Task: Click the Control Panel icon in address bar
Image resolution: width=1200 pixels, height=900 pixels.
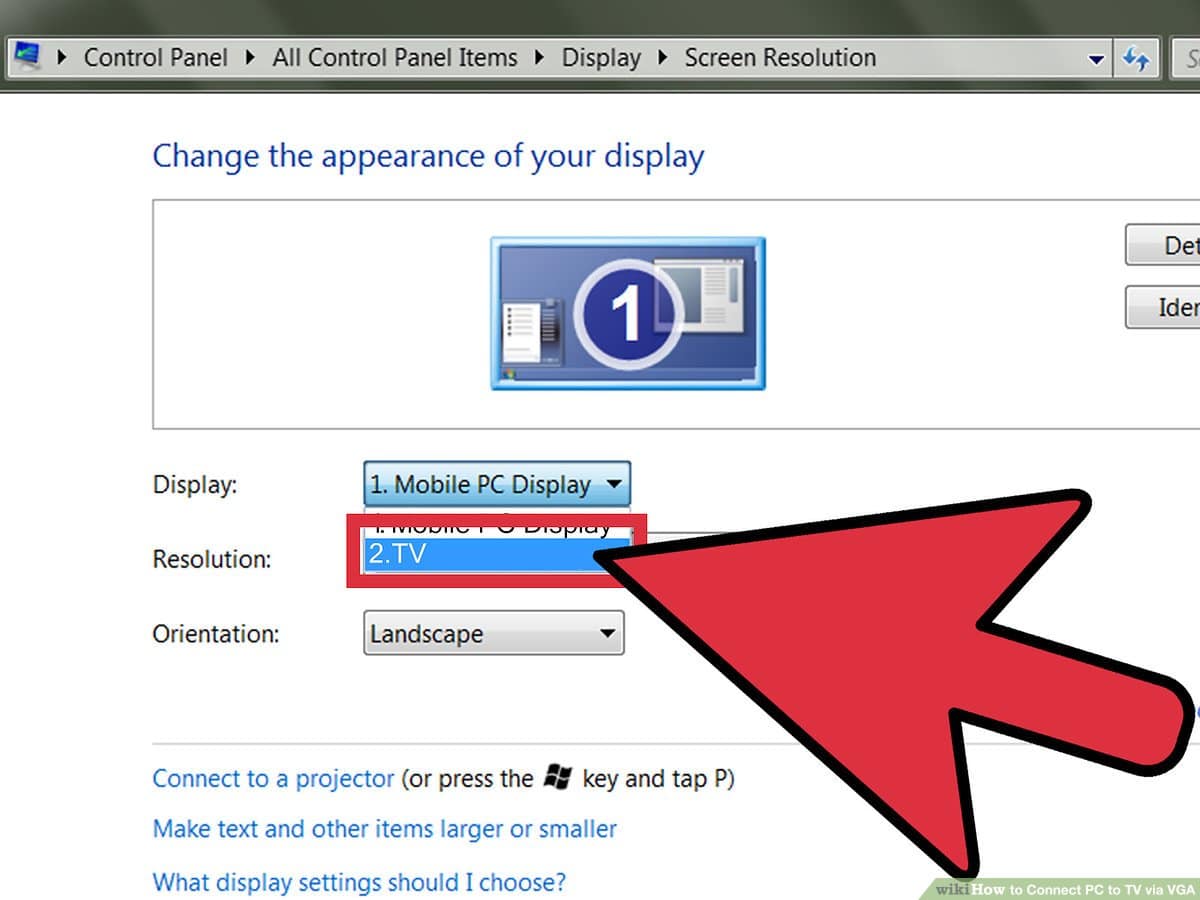Action: click(27, 57)
